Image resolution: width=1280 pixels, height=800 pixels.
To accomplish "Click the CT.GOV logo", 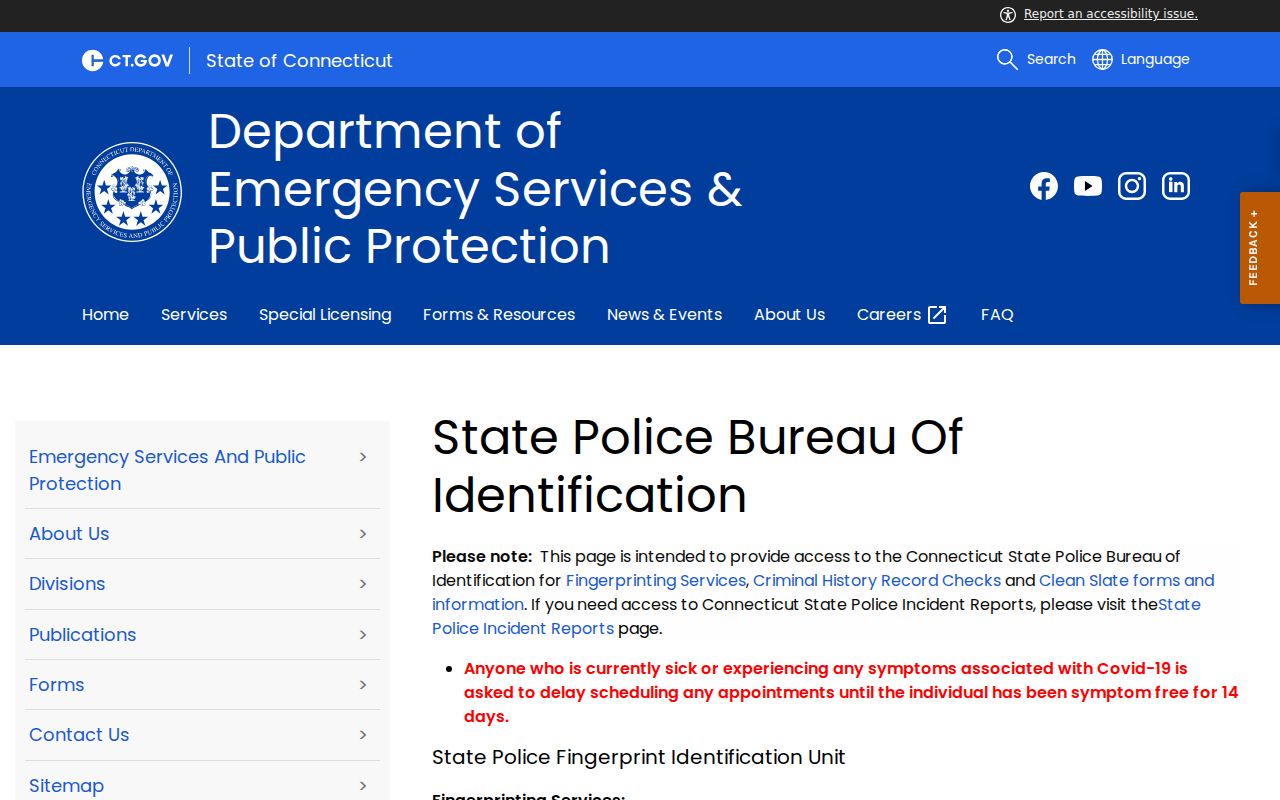I will (x=127, y=60).
